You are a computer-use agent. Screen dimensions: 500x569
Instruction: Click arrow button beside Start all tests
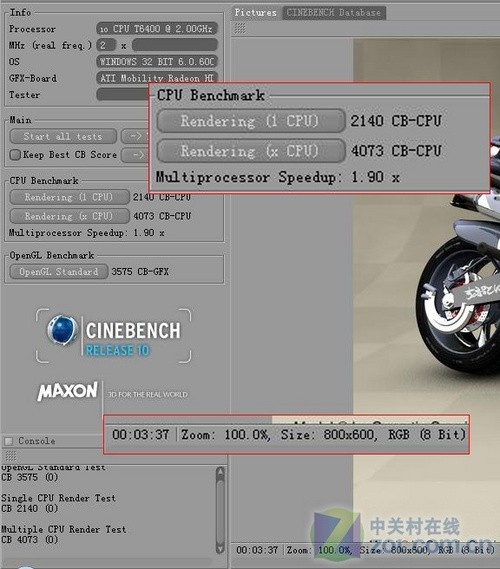point(135,136)
